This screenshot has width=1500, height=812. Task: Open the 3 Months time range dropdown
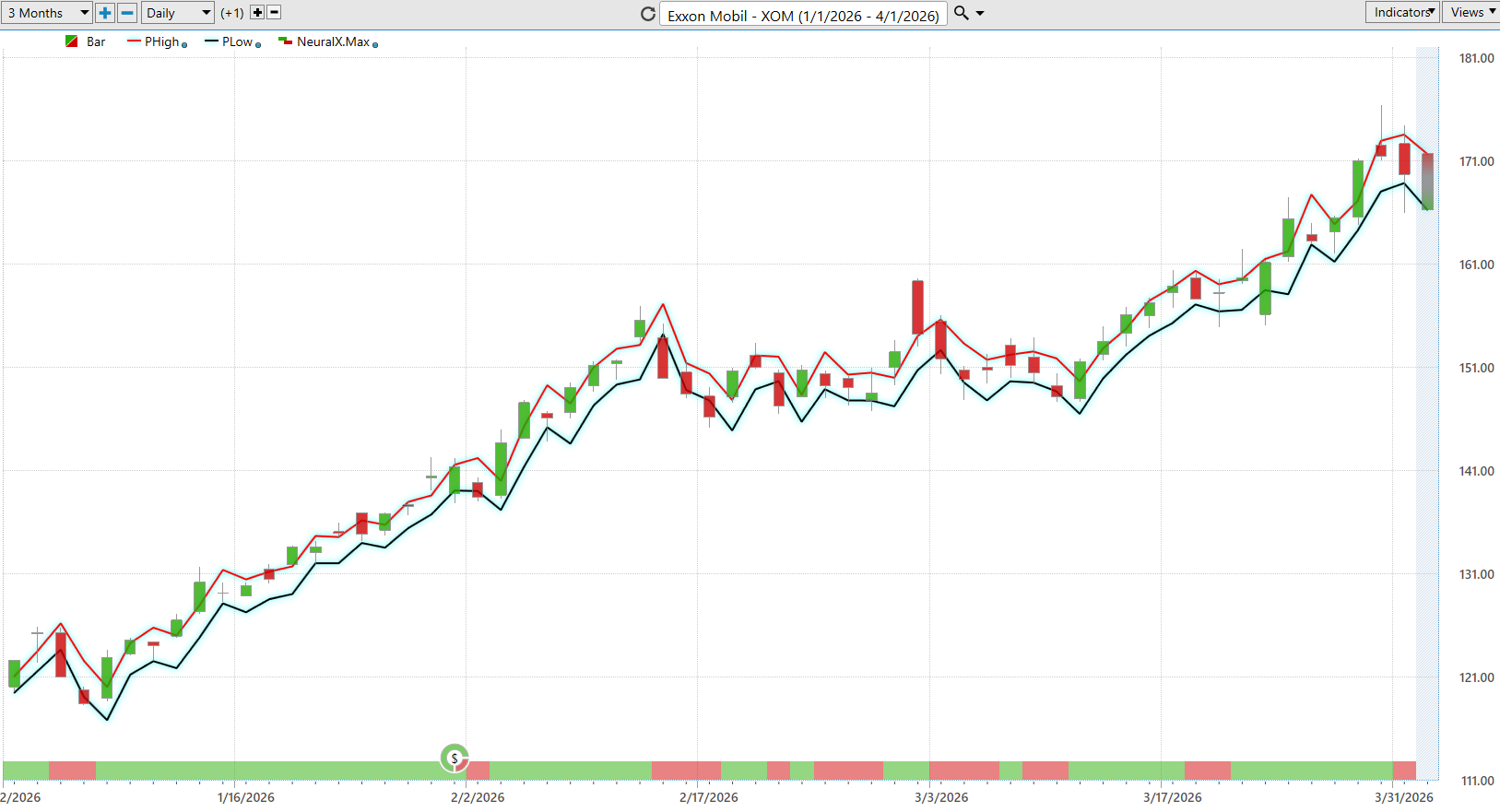tap(47, 13)
